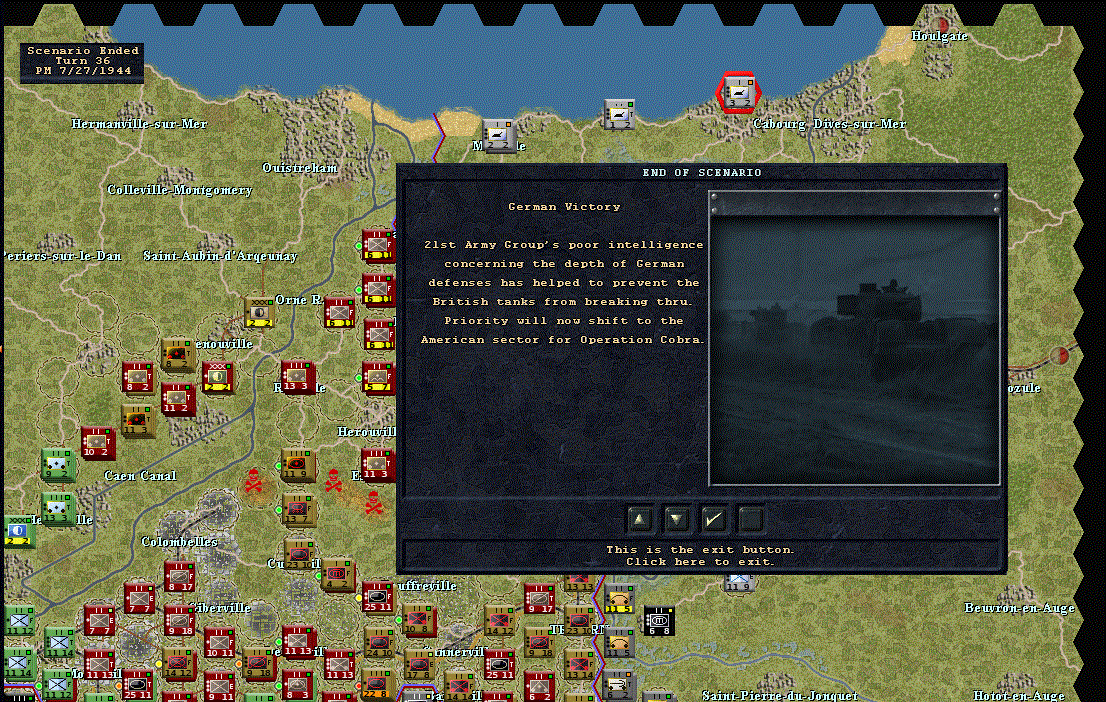1106x702 pixels.
Task: Select the tan artillery unit 8 2 at Benouville
Action: [x=177, y=354]
